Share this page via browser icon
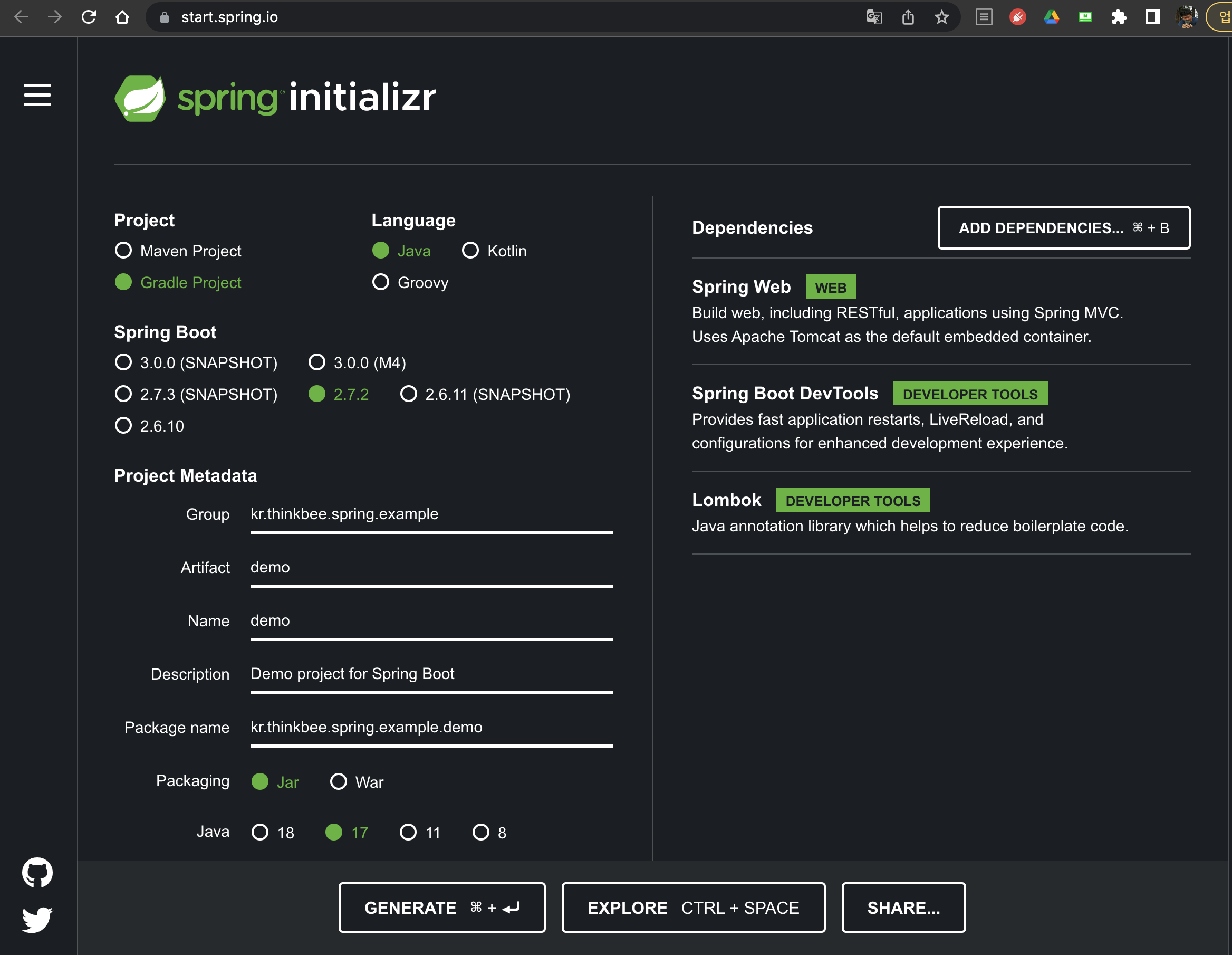The image size is (1232, 955). [908, 17]
